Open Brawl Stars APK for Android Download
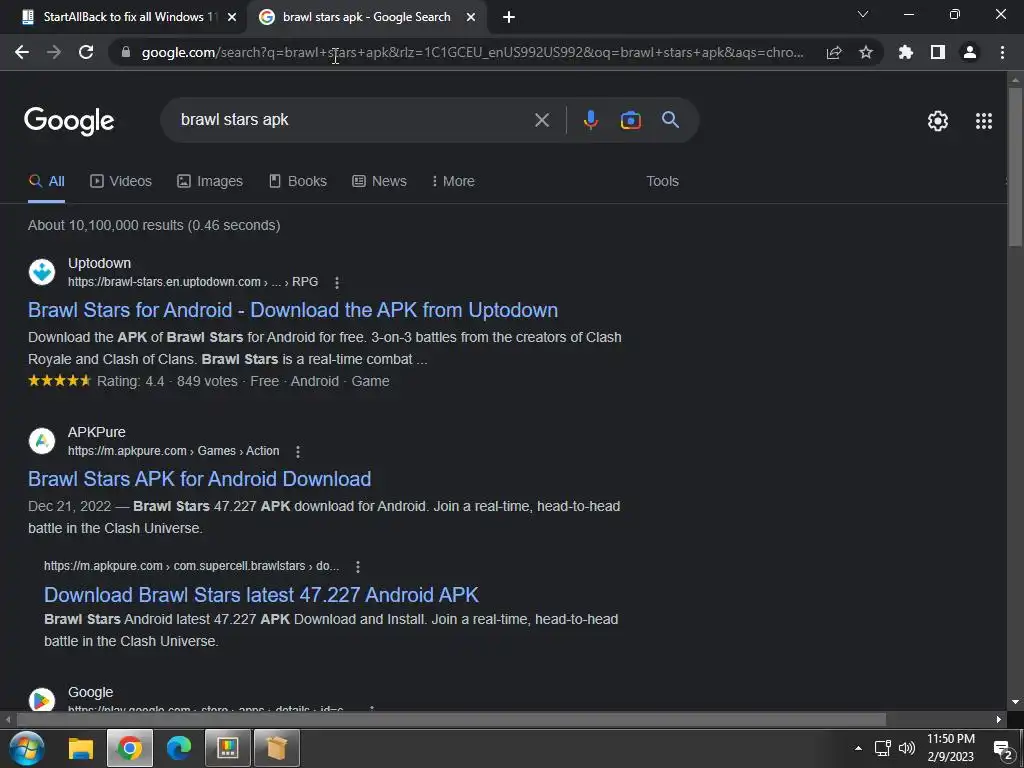This screenshot has width=1024, height=768. tap(199, 479)
